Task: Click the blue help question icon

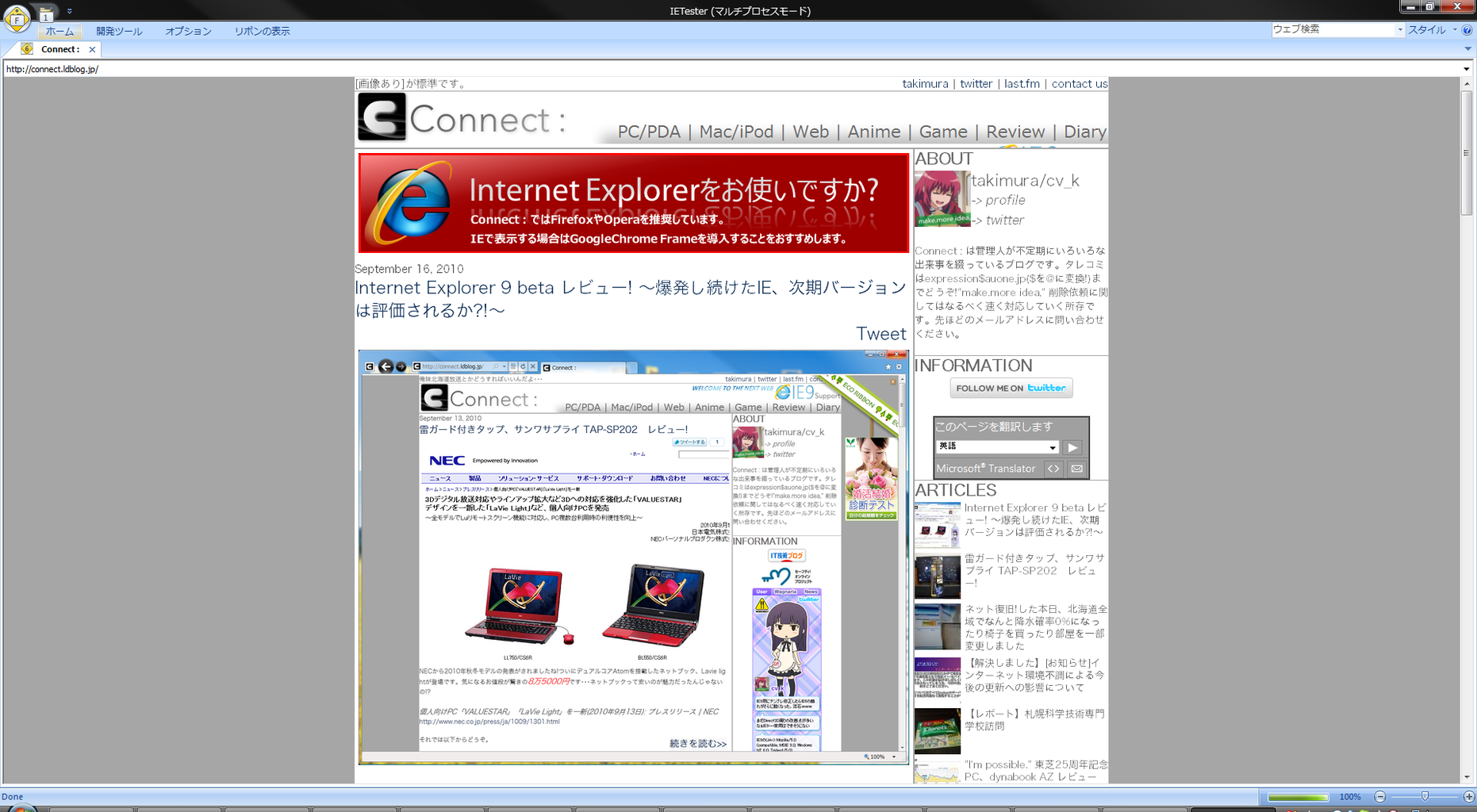Action: 1467,29
